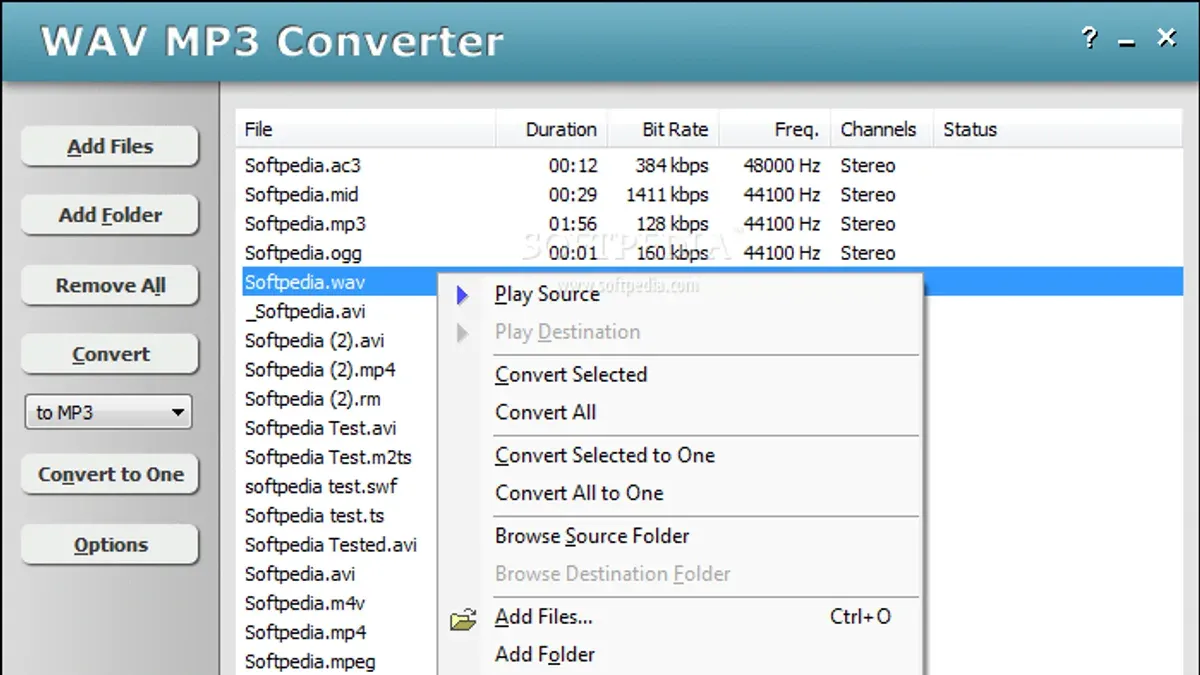The width and height of the screenshot is (1200, 675).
Task: Sort by the Bit Rate column header
Action: click(663, 129)
